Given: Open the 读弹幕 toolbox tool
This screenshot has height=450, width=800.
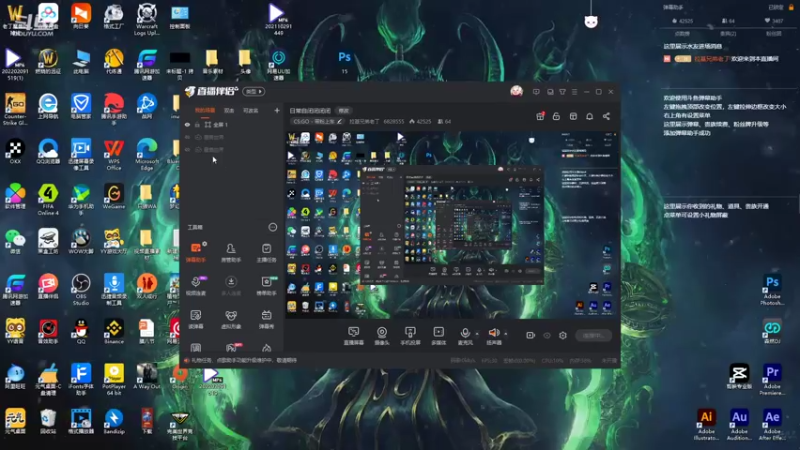Looking at the screenshot, I should [x=196, y=319].
